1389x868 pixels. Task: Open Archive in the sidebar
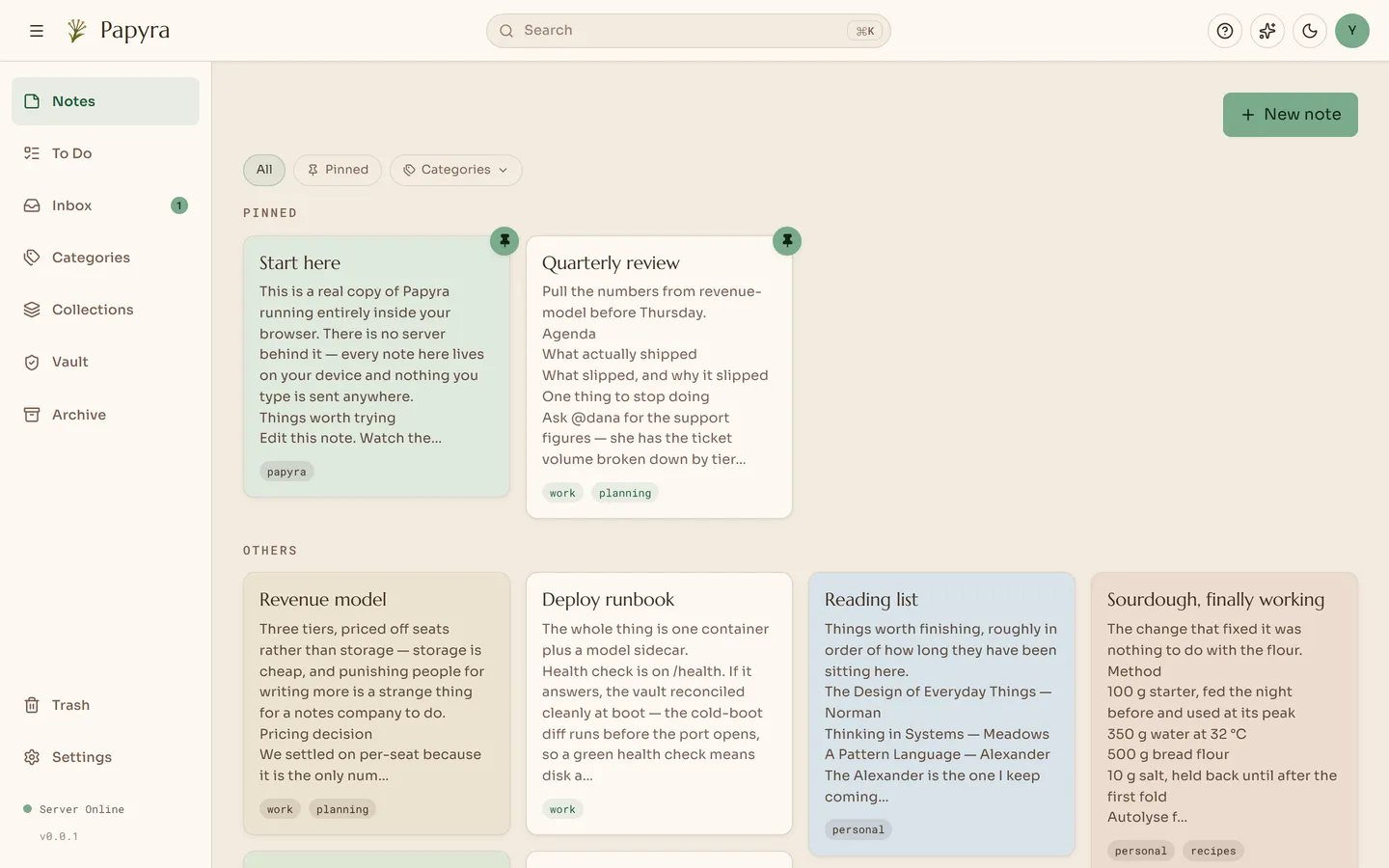[105, 415]
